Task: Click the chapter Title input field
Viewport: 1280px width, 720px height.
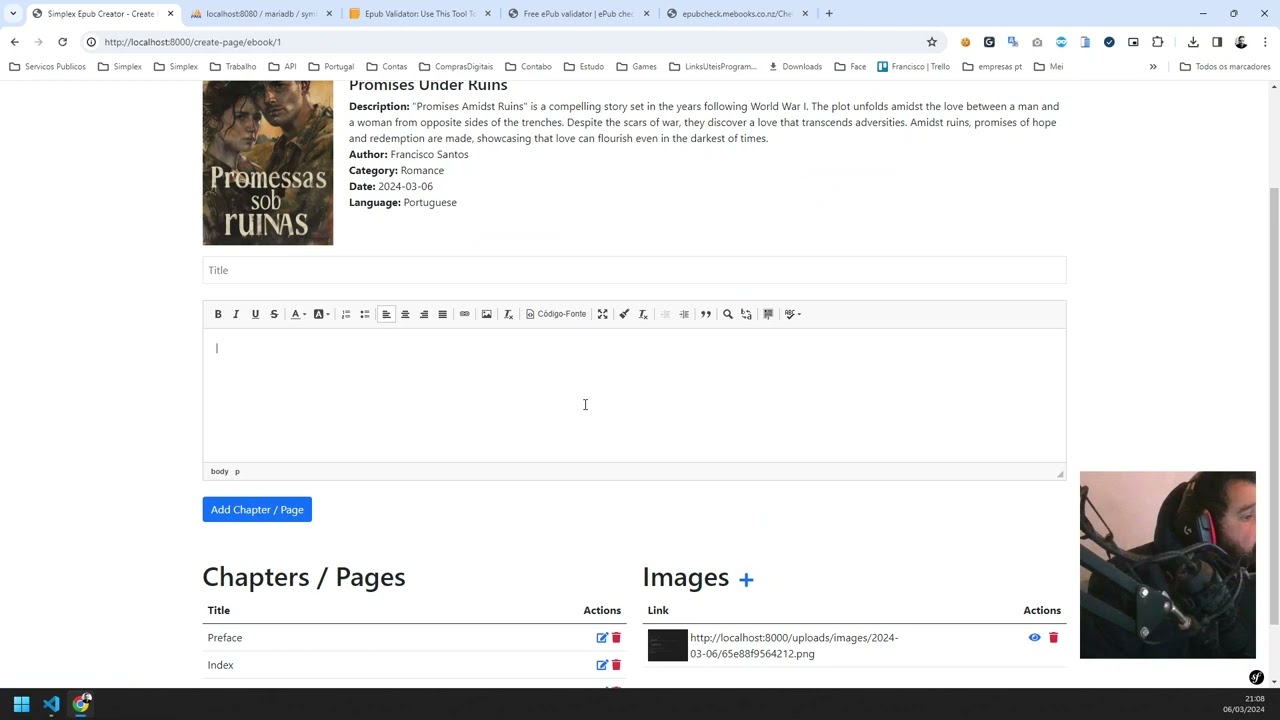Action: 634,270
